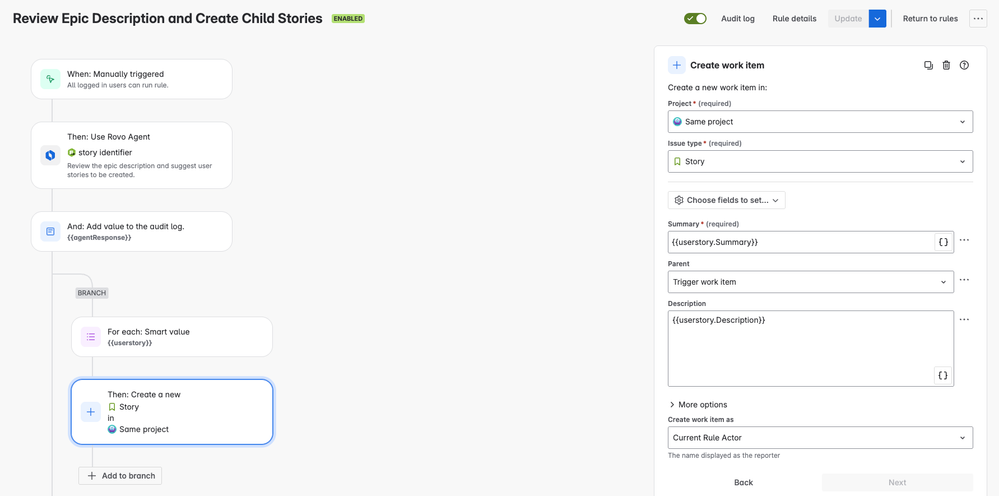Click the {{userstory}} smart value text
The width and height of the screenshot is (999, 496).
click(x=130, y=343)
